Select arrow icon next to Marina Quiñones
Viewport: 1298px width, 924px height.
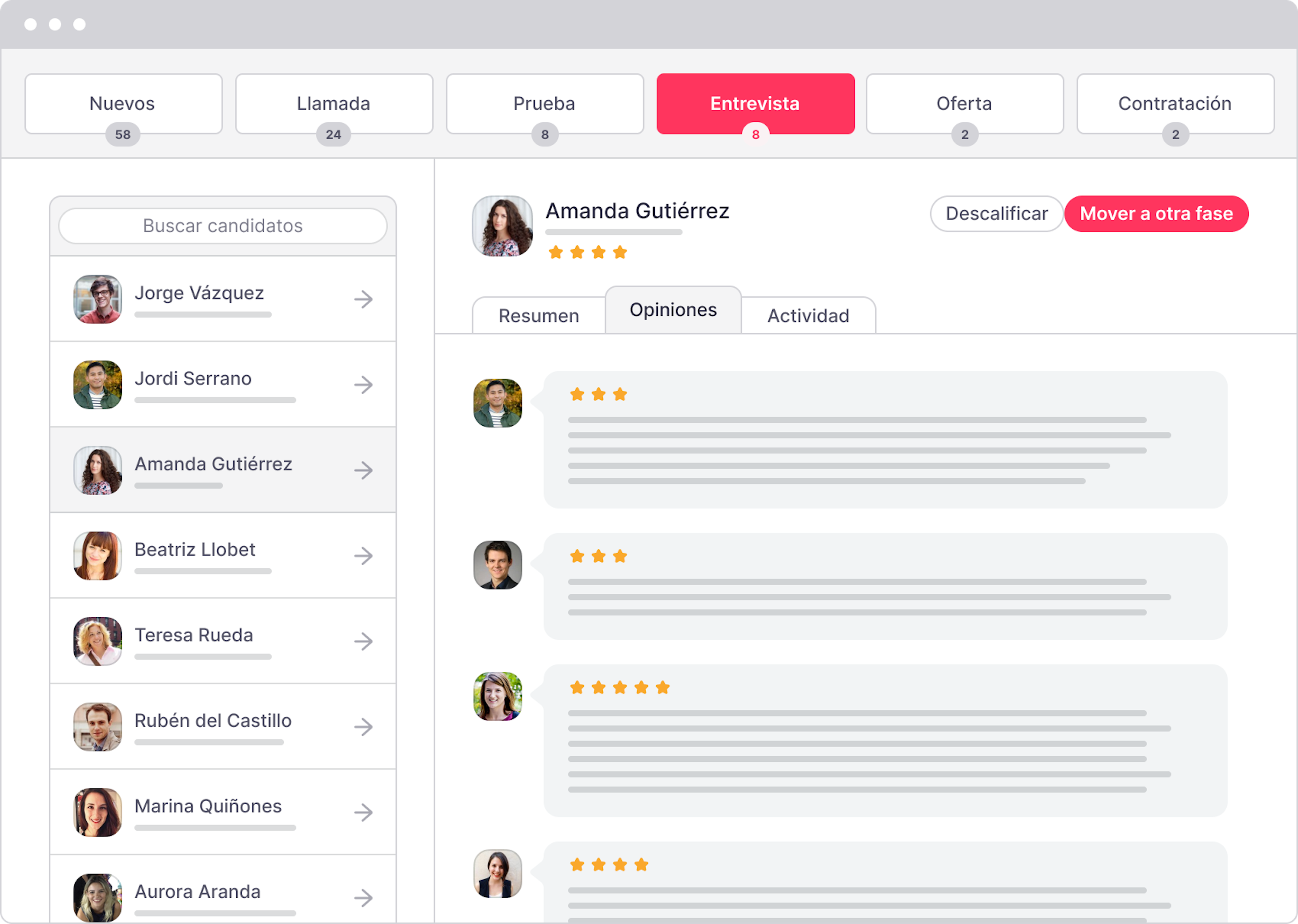(363, 812)
